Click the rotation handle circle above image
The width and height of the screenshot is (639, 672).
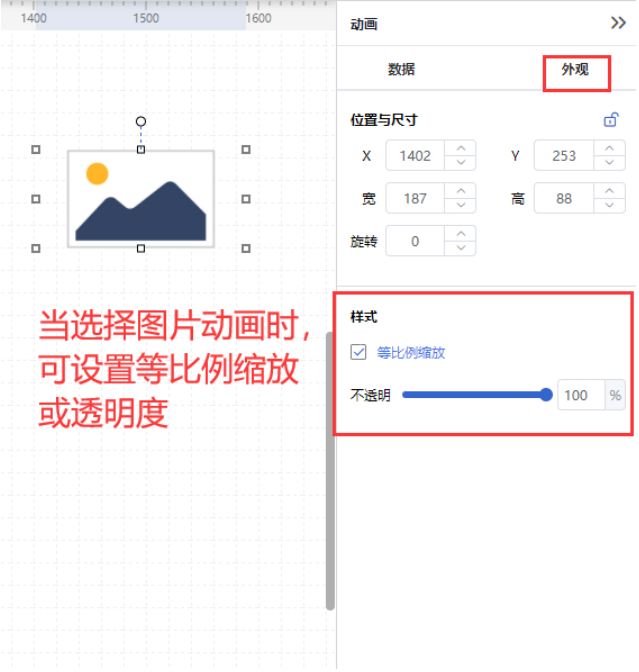click(x=141, y=122)
